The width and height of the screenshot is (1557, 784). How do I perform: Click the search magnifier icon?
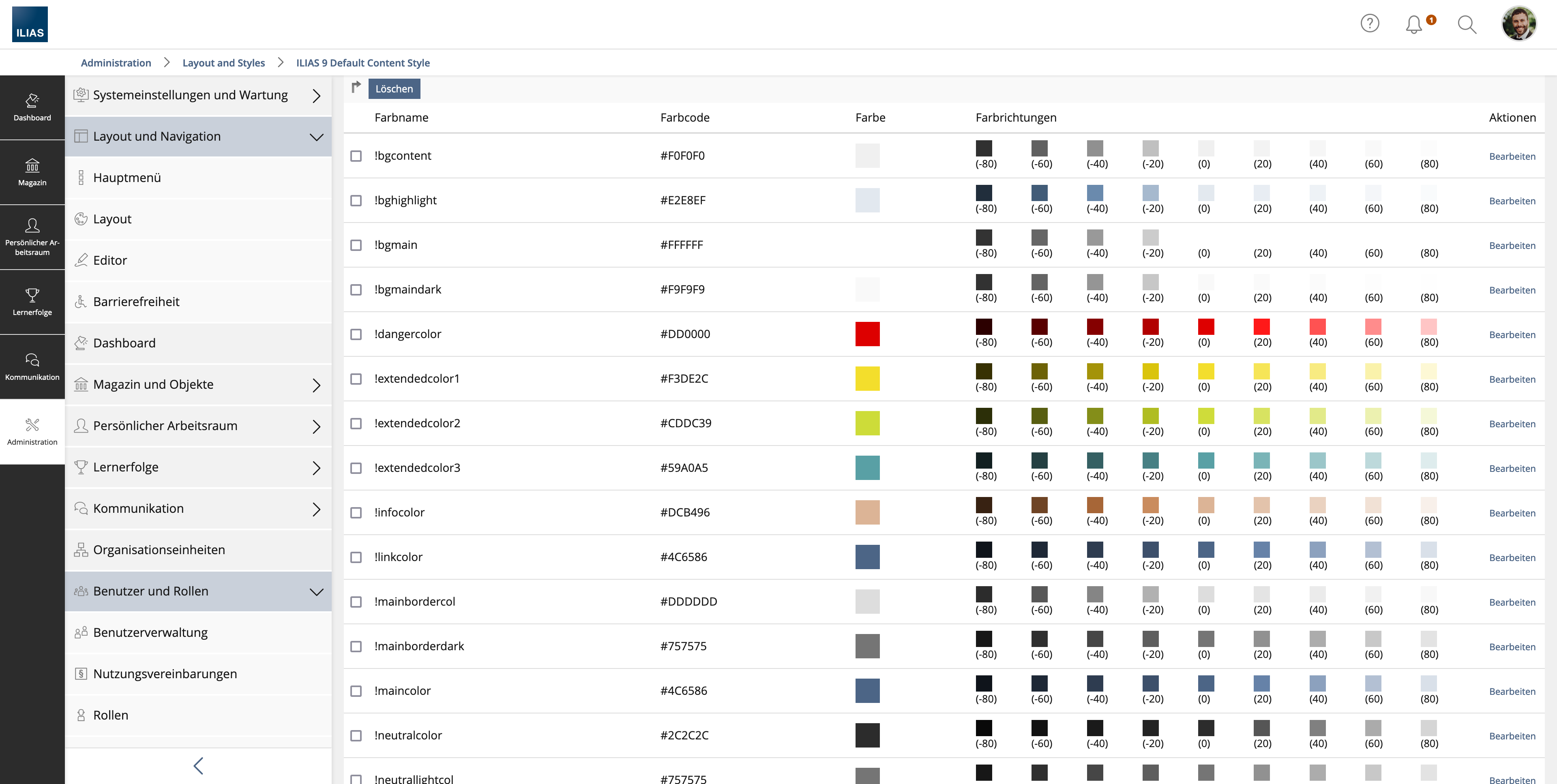[x=1467, y=24]
